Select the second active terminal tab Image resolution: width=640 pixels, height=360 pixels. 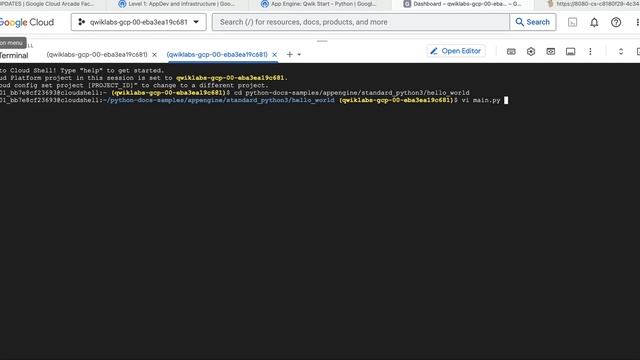coord(217,54)
